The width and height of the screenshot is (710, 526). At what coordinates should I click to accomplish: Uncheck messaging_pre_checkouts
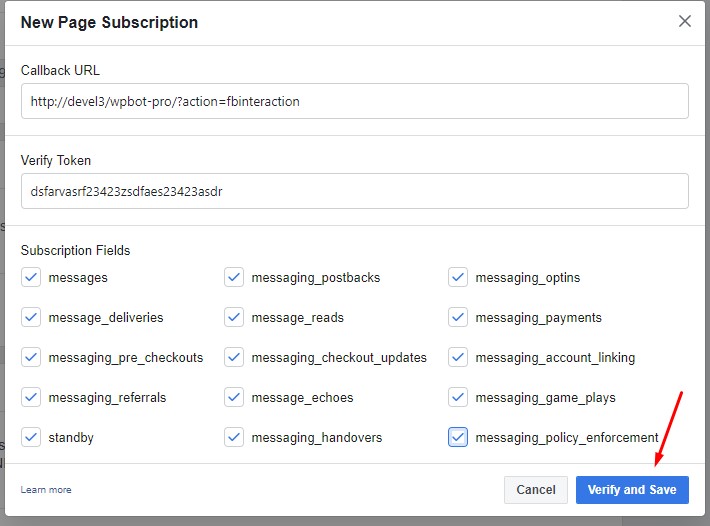coord(31,357)
